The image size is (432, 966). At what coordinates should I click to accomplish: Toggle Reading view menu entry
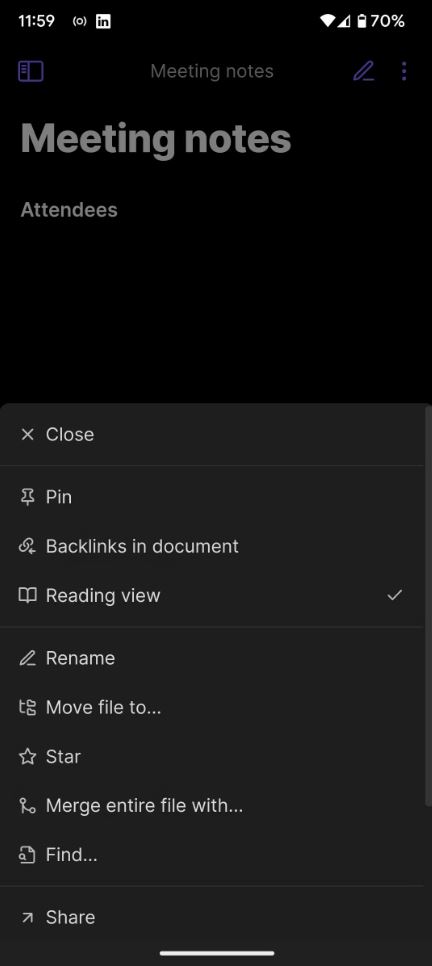(x=212, y=596)
